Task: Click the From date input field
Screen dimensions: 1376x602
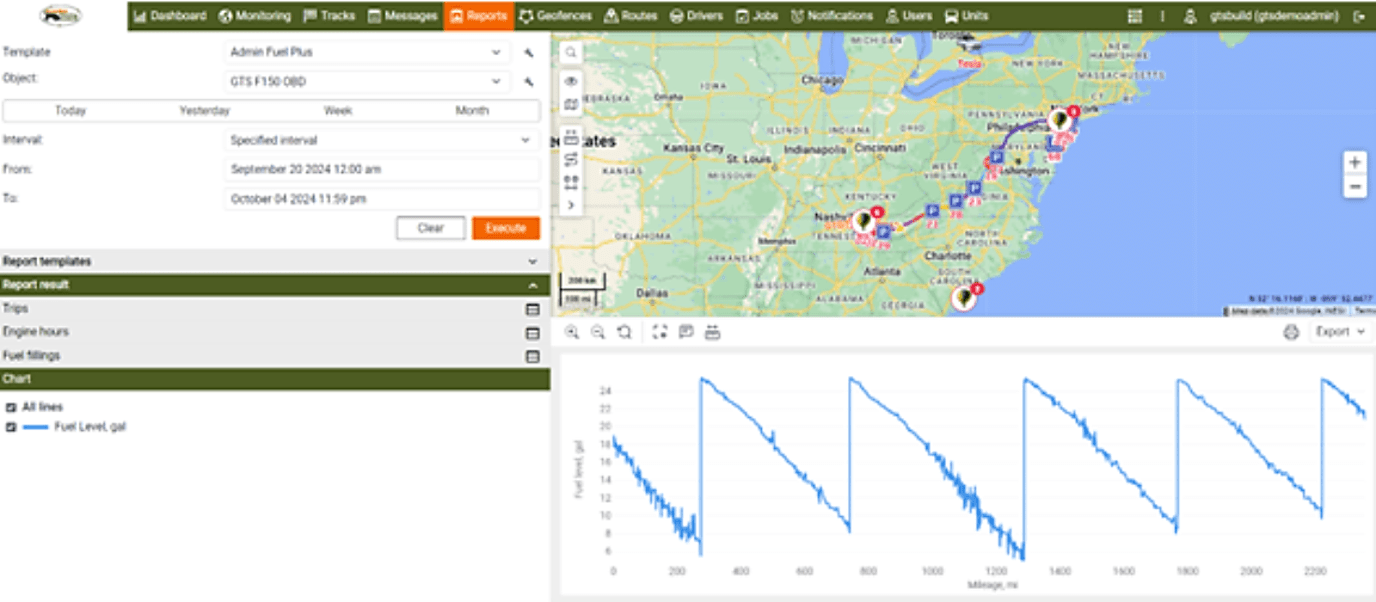Action: pyautogui.click(x=381, y=170)
